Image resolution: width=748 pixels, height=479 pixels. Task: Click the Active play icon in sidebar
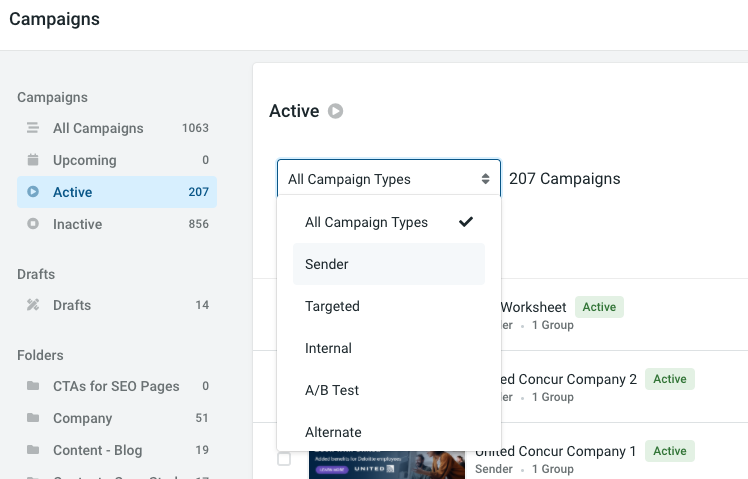point(32,192)
